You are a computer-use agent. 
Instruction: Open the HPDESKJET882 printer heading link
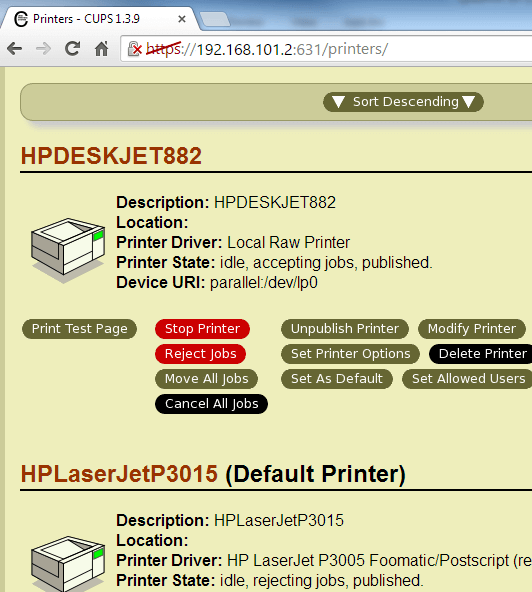click(x=111, y=156)
